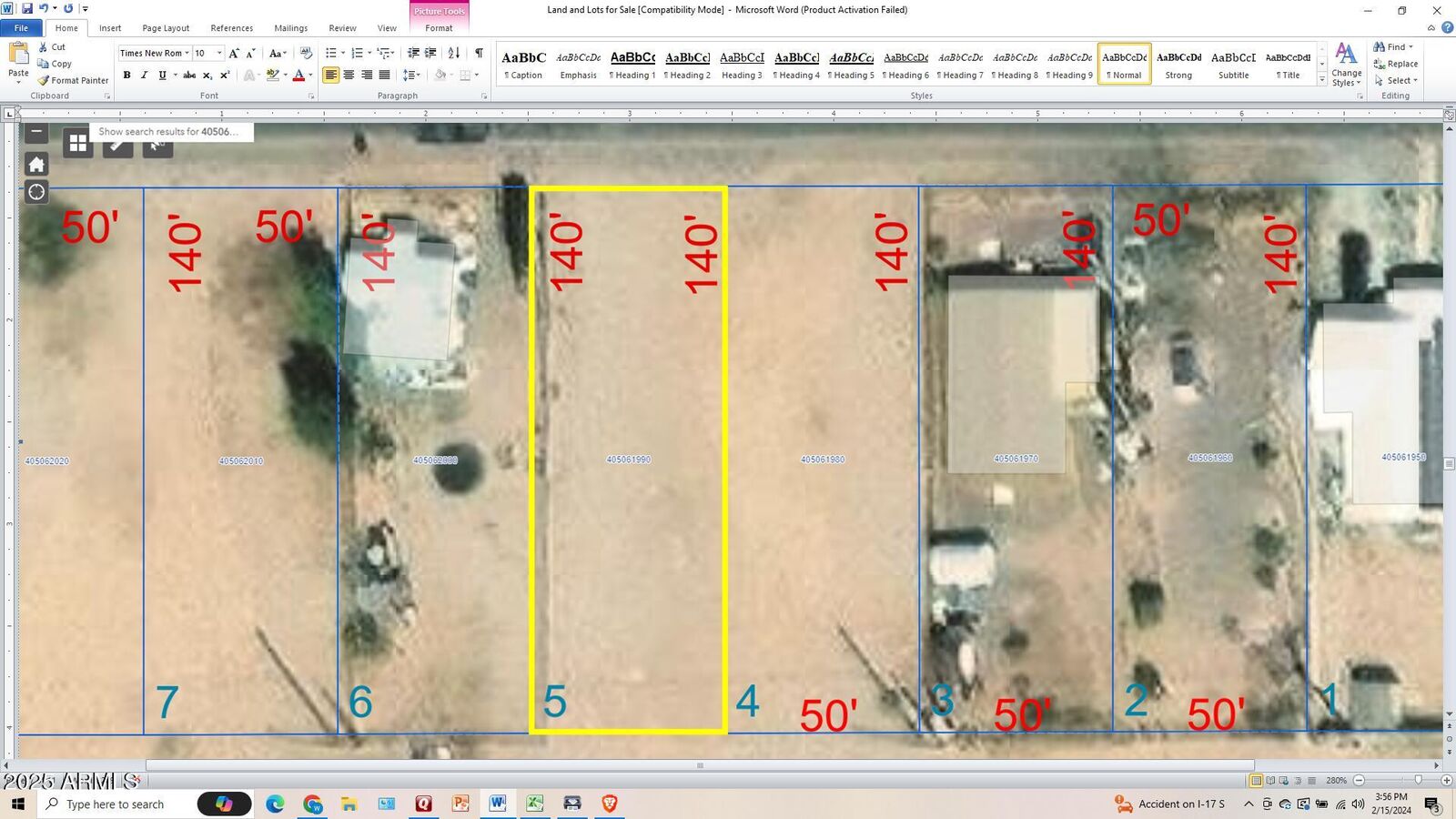Image resolution: width=1456 pixels, height=819 pixels.
Task: Toggle Show/Hide paragraph marks
Action: pos(477,53)
